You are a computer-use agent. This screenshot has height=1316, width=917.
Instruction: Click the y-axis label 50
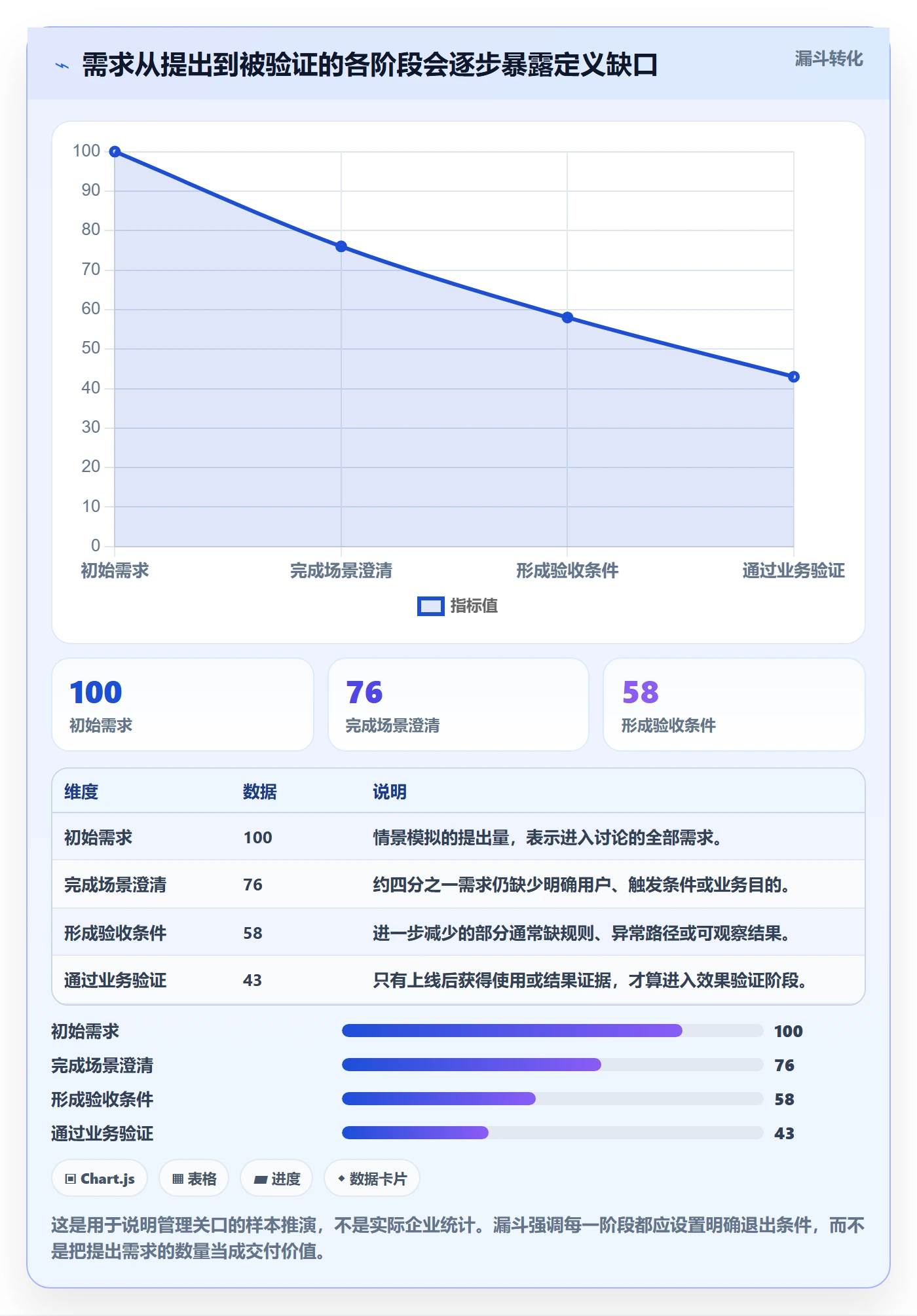(x=91, y=348)
